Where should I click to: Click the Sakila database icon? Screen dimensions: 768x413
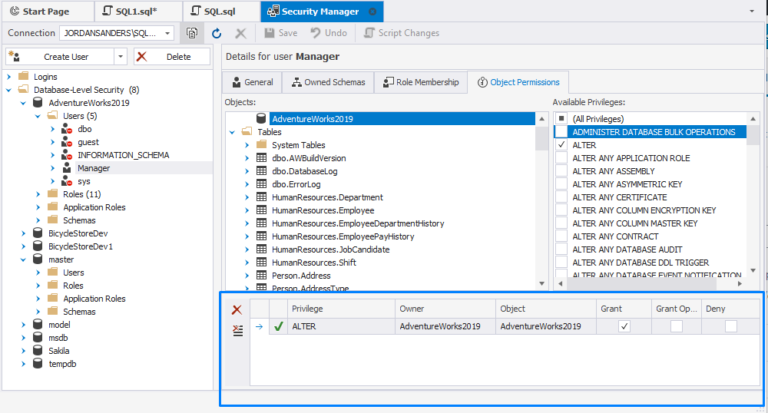[38, 351]
